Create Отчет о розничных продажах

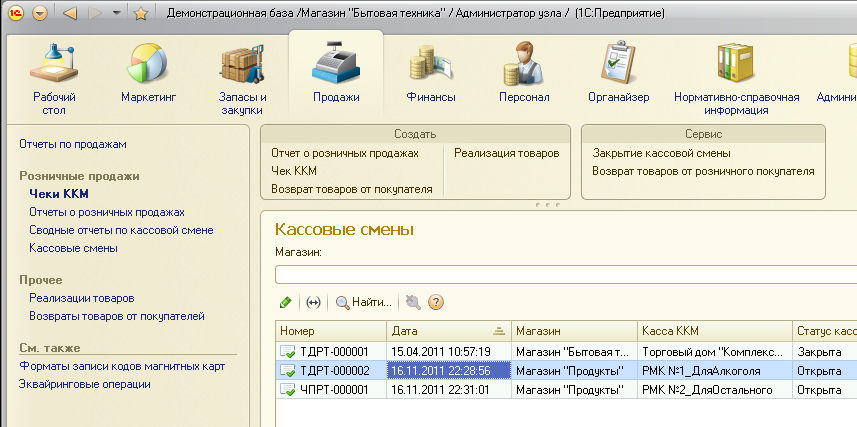(345, 153)
